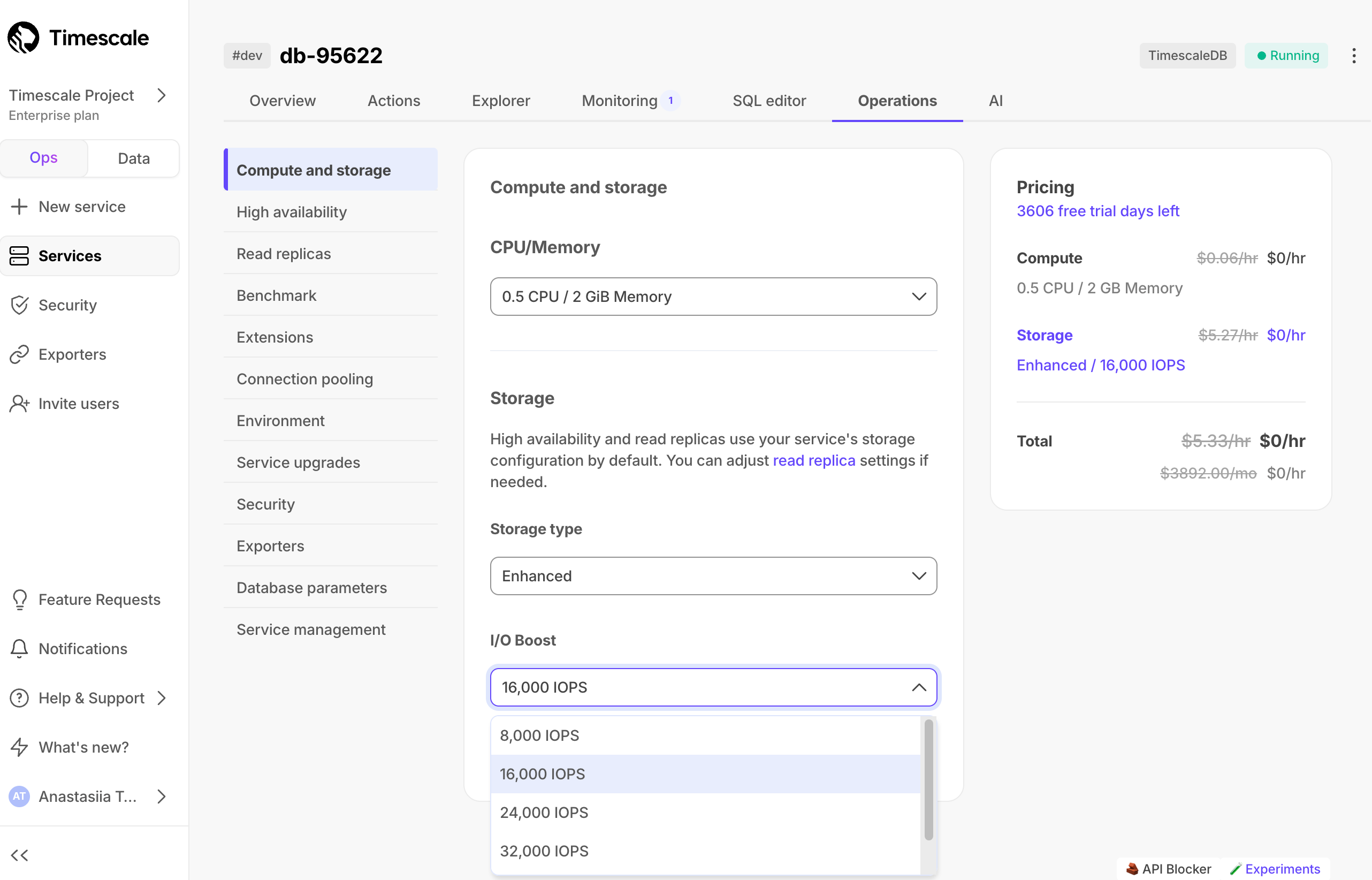The image size is (1372, 880).
Task: Click the New service plus icon
Action: pos(19,207)
